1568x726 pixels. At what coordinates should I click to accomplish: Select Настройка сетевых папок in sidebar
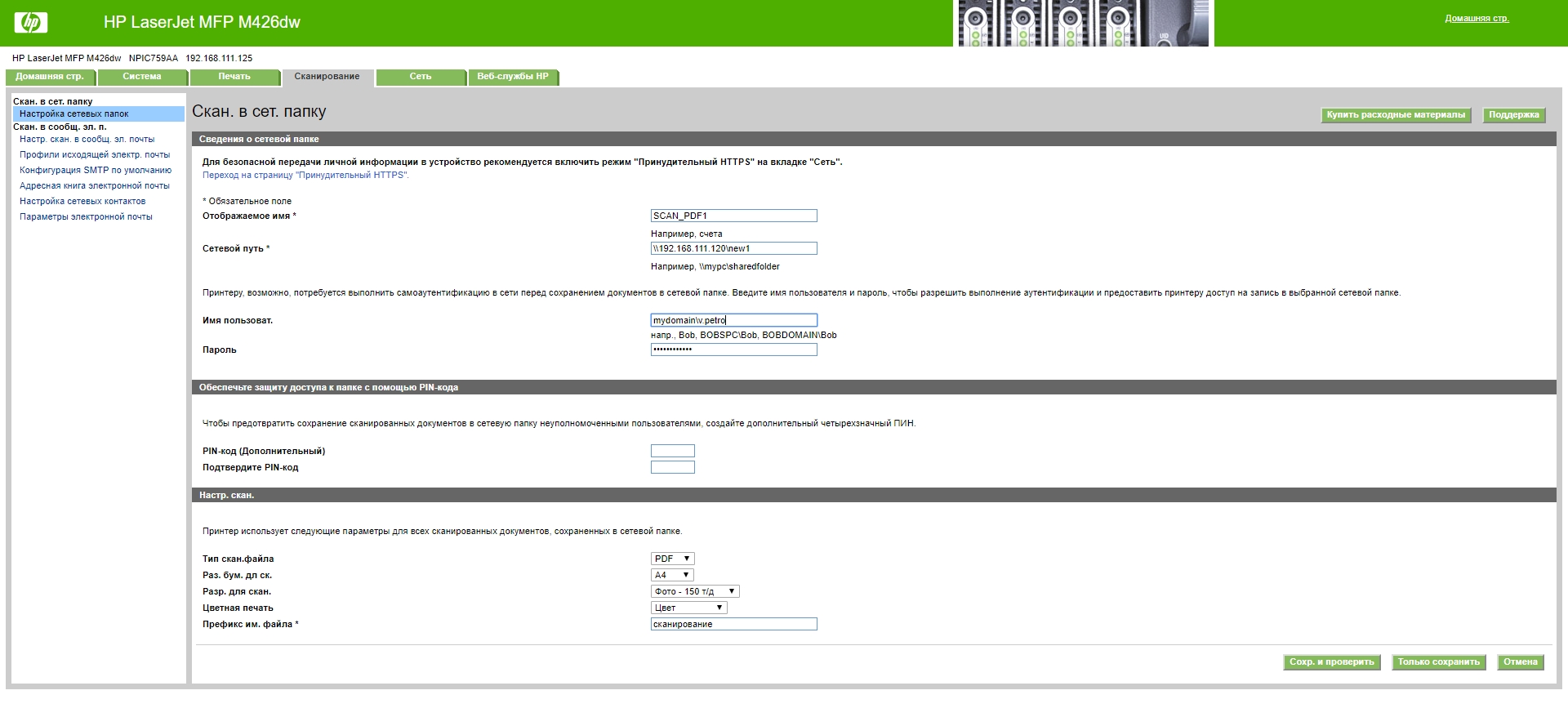click(x=98, y=114)
